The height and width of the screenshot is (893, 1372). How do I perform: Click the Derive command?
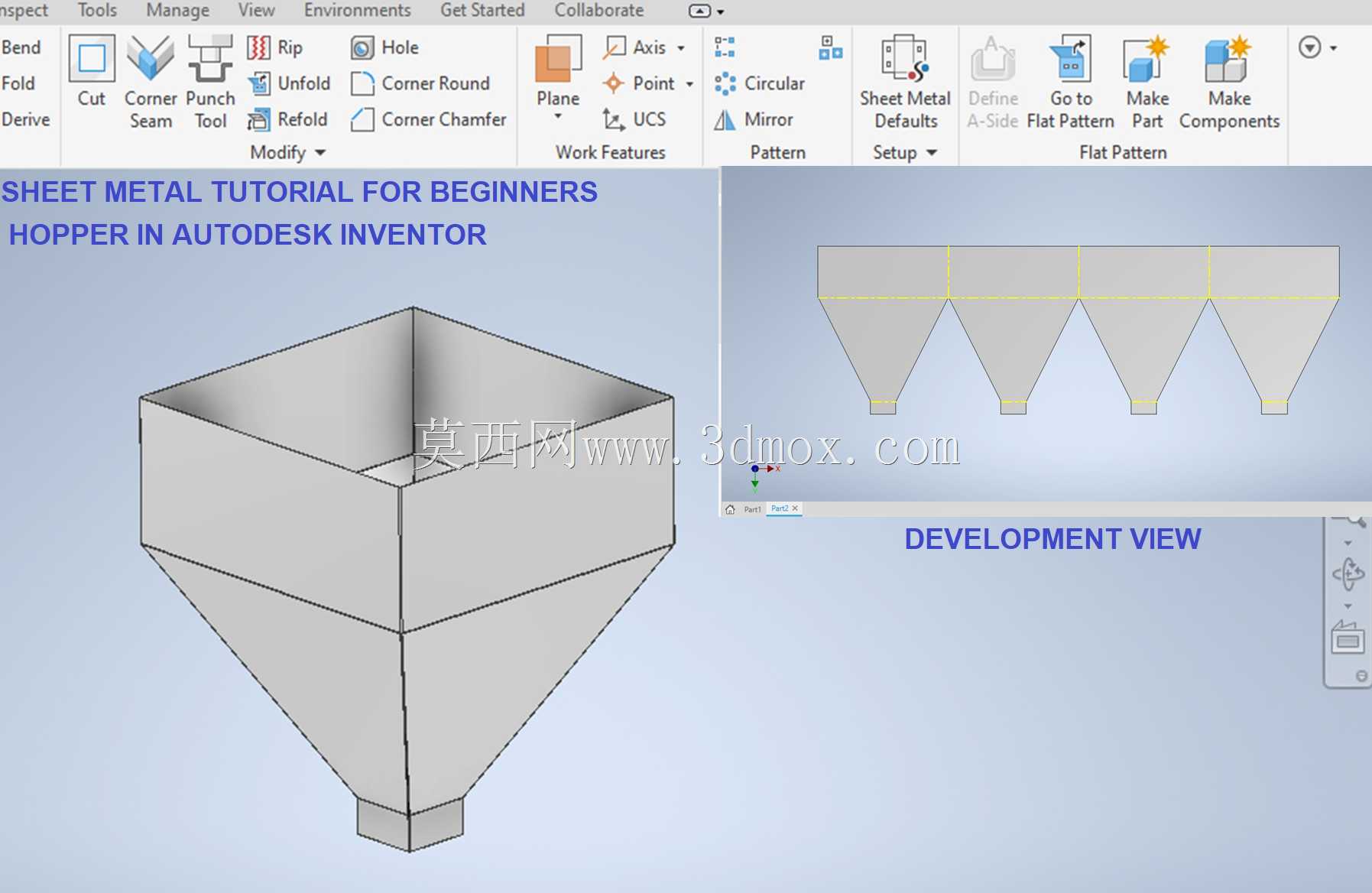click(25, 119)
